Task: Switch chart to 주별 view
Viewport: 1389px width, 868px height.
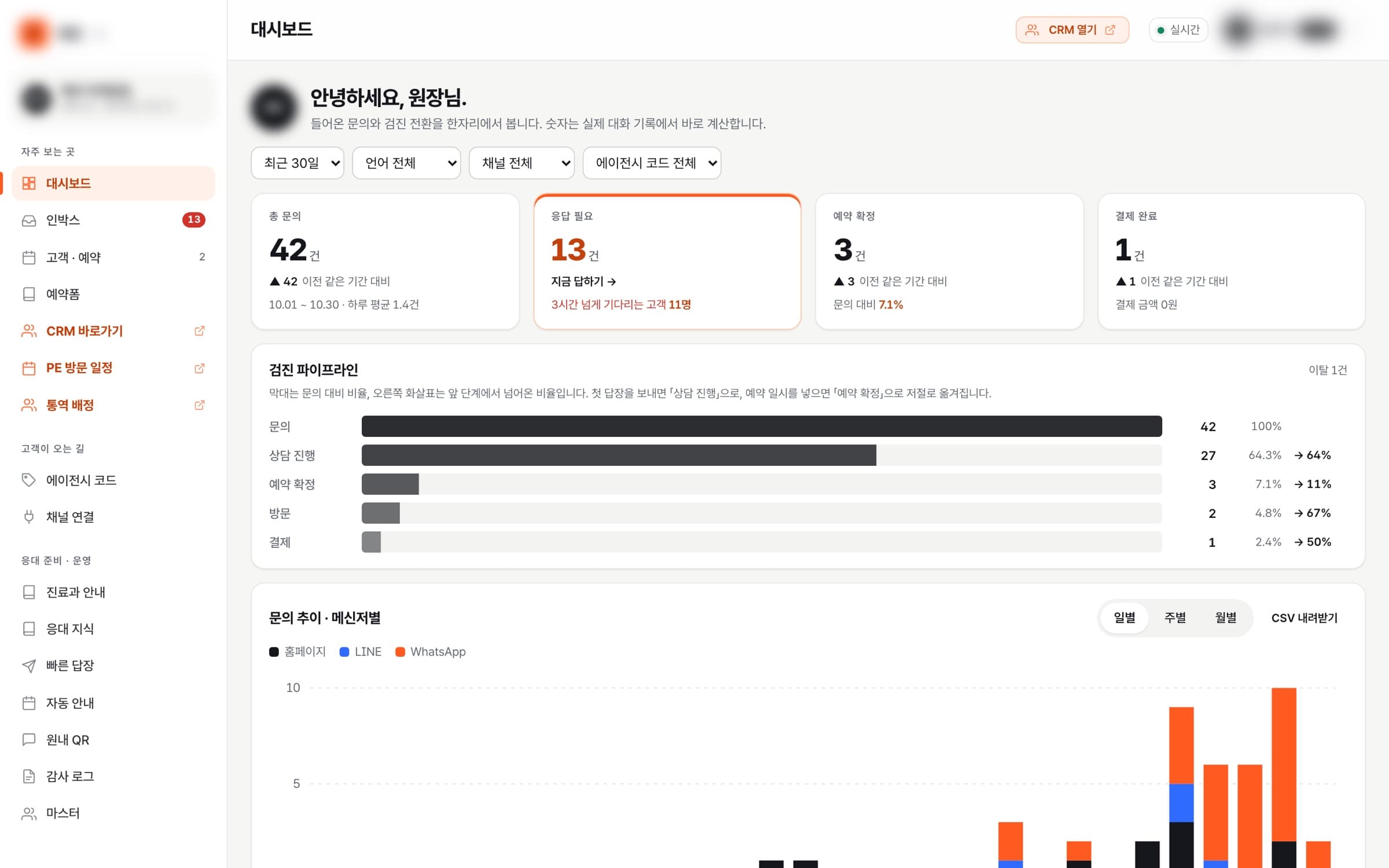Action: (1175, 618)
